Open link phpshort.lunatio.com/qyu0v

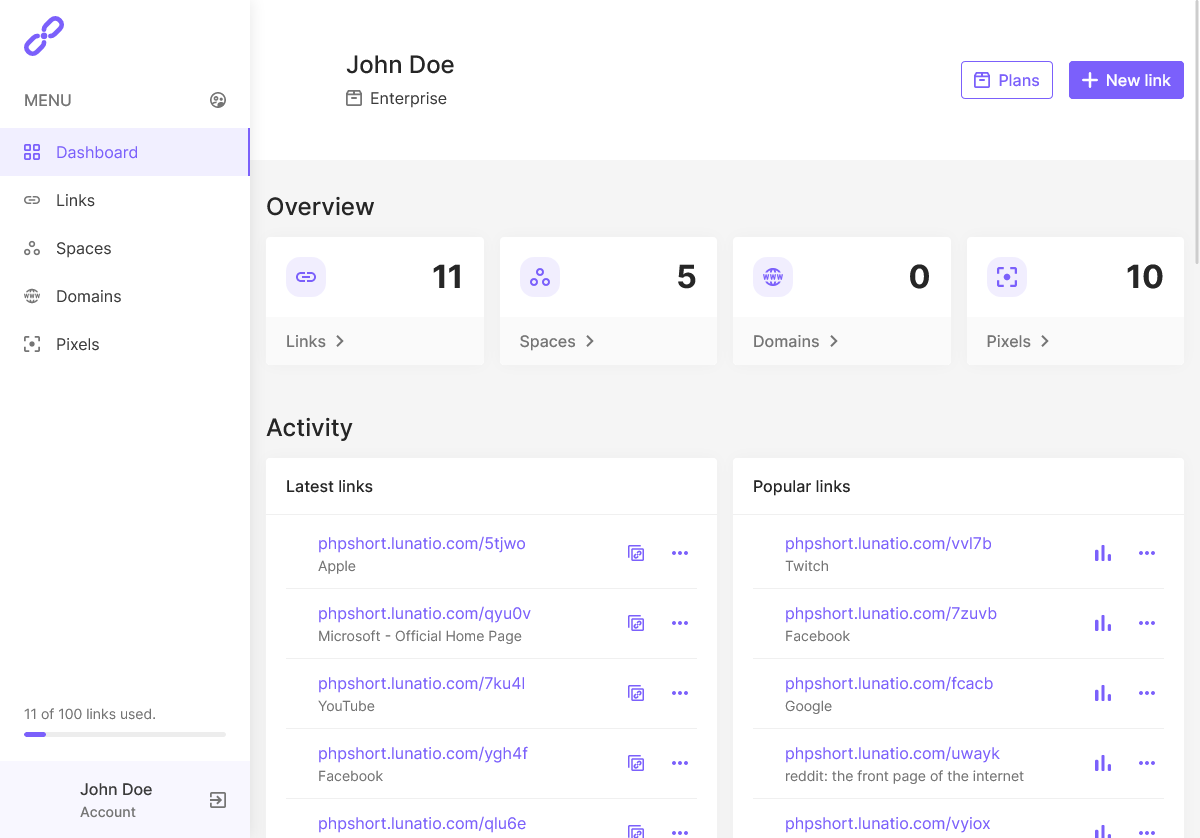coord(424,613)
